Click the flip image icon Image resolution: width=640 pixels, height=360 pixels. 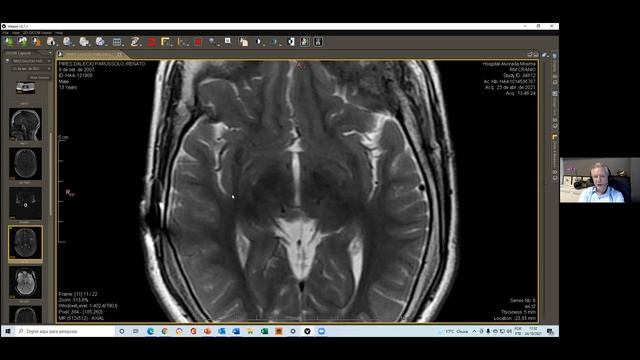pos(318,42)
